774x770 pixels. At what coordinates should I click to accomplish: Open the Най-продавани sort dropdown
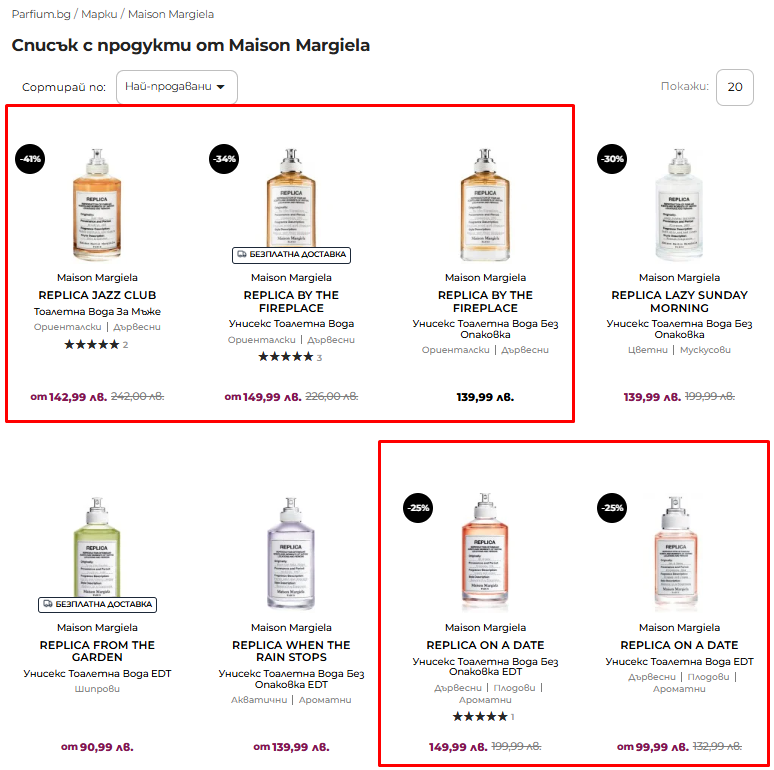[x=177, y=87]
